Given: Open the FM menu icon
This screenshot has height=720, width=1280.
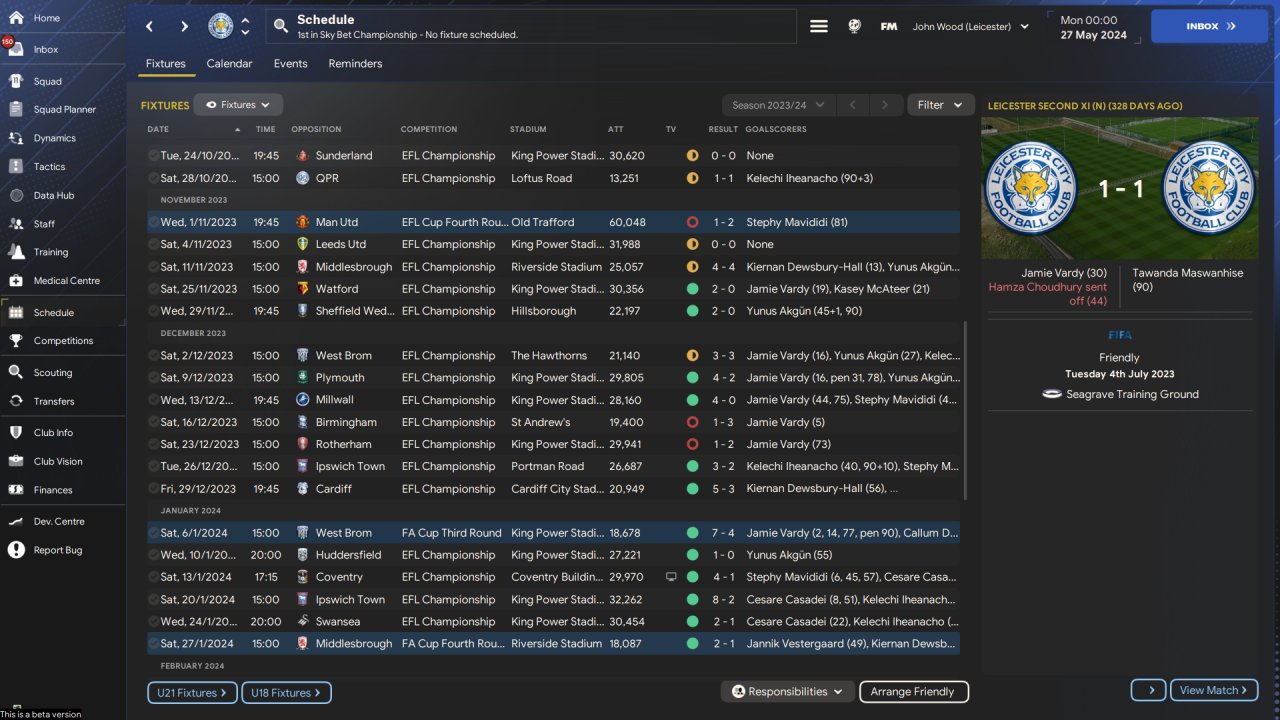Looking at the screenshot, I should 889,27.
